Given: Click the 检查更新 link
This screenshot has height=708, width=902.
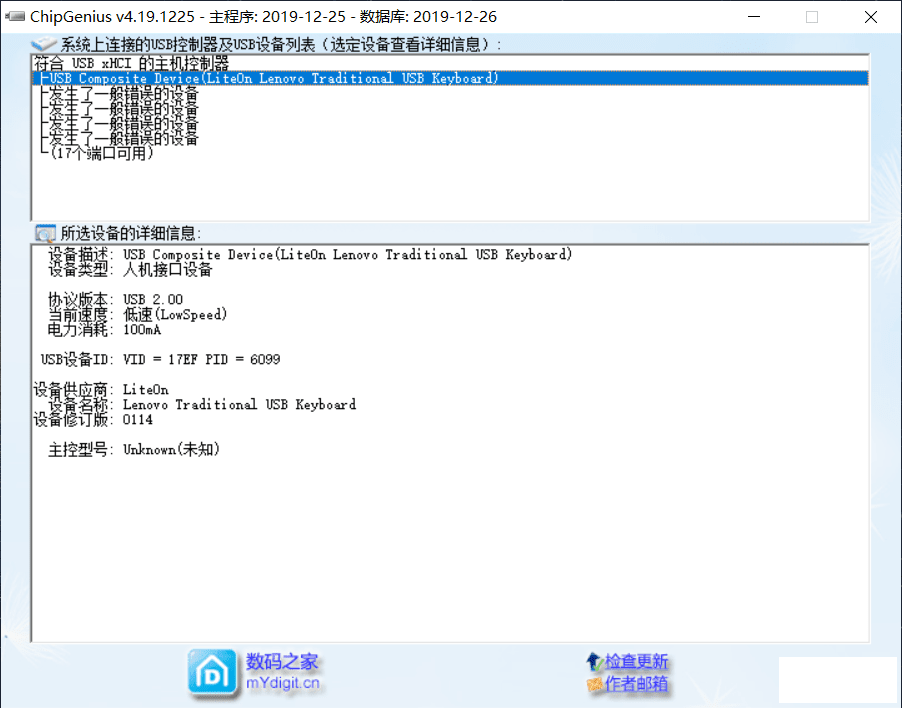Looking at the screenshot, I should click(x=636, y=661).
